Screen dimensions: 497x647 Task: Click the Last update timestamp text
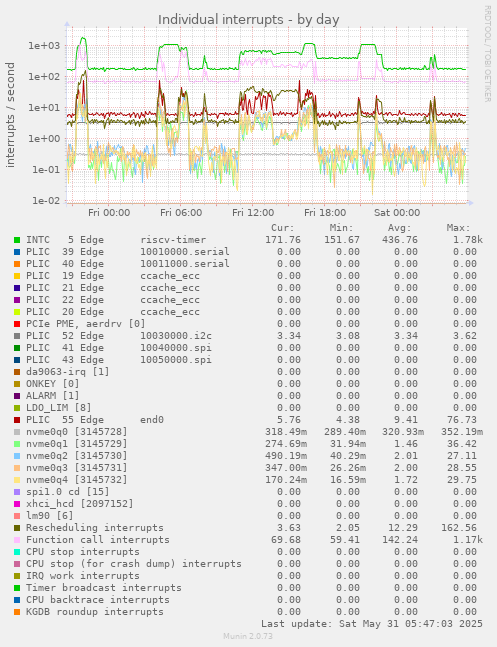tap(372, 623)
